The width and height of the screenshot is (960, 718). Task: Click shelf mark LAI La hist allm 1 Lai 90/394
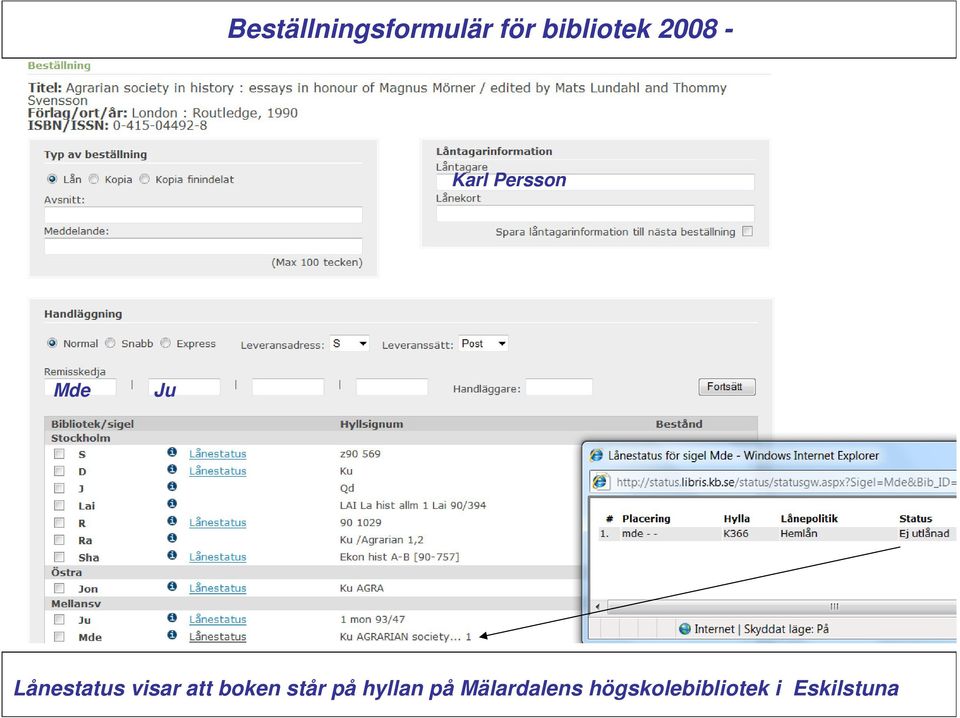coord(413,505)
